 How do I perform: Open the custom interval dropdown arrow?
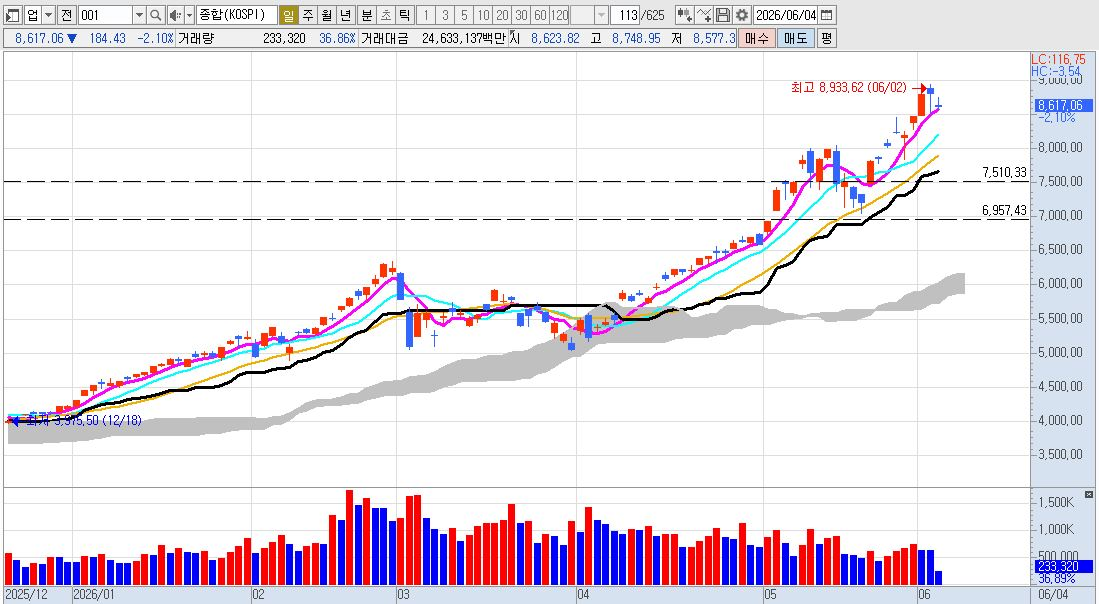click(x=601, y=15)
